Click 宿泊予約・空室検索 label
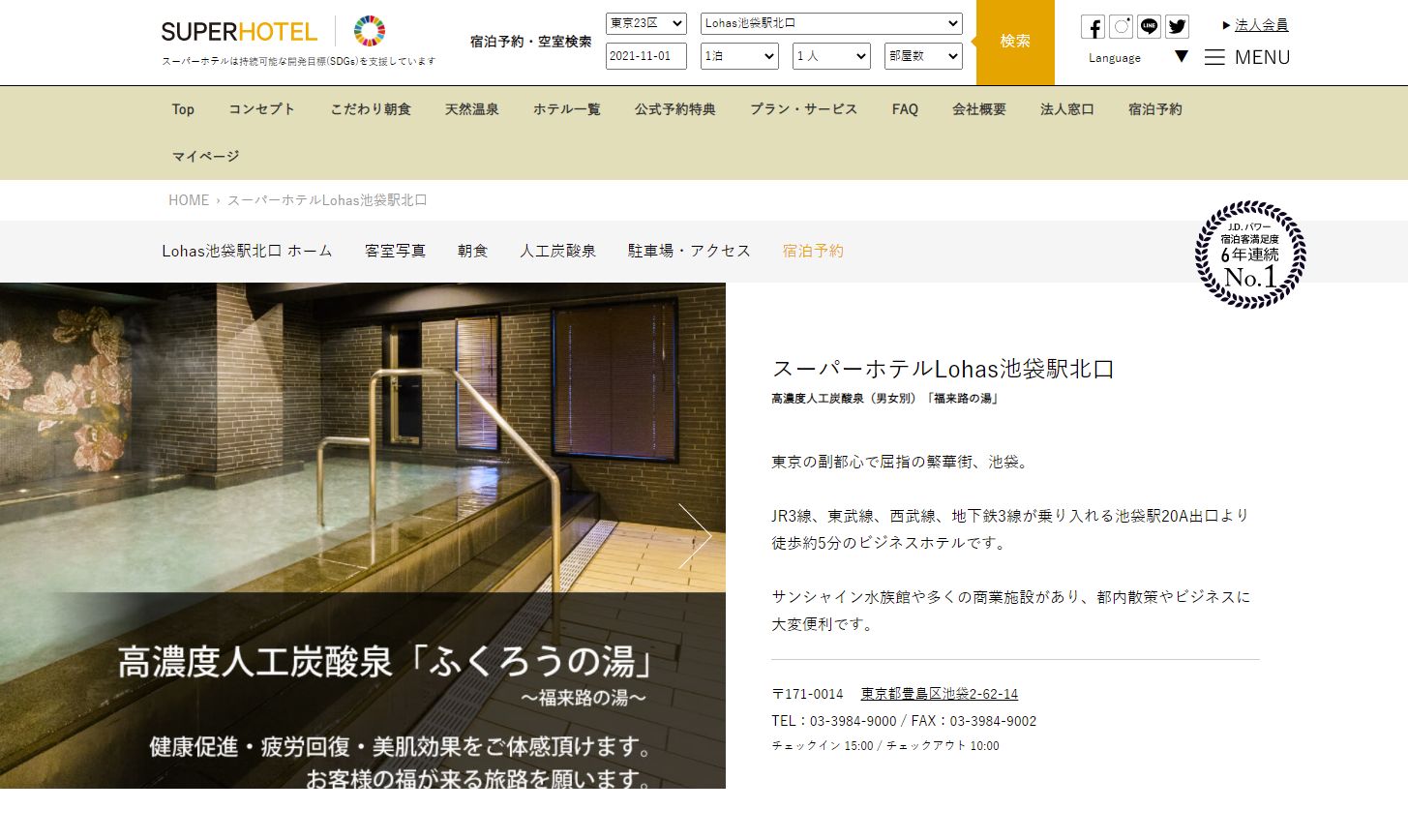The image size is (1408, 840). pyautogui.click(x=530, y=42)
